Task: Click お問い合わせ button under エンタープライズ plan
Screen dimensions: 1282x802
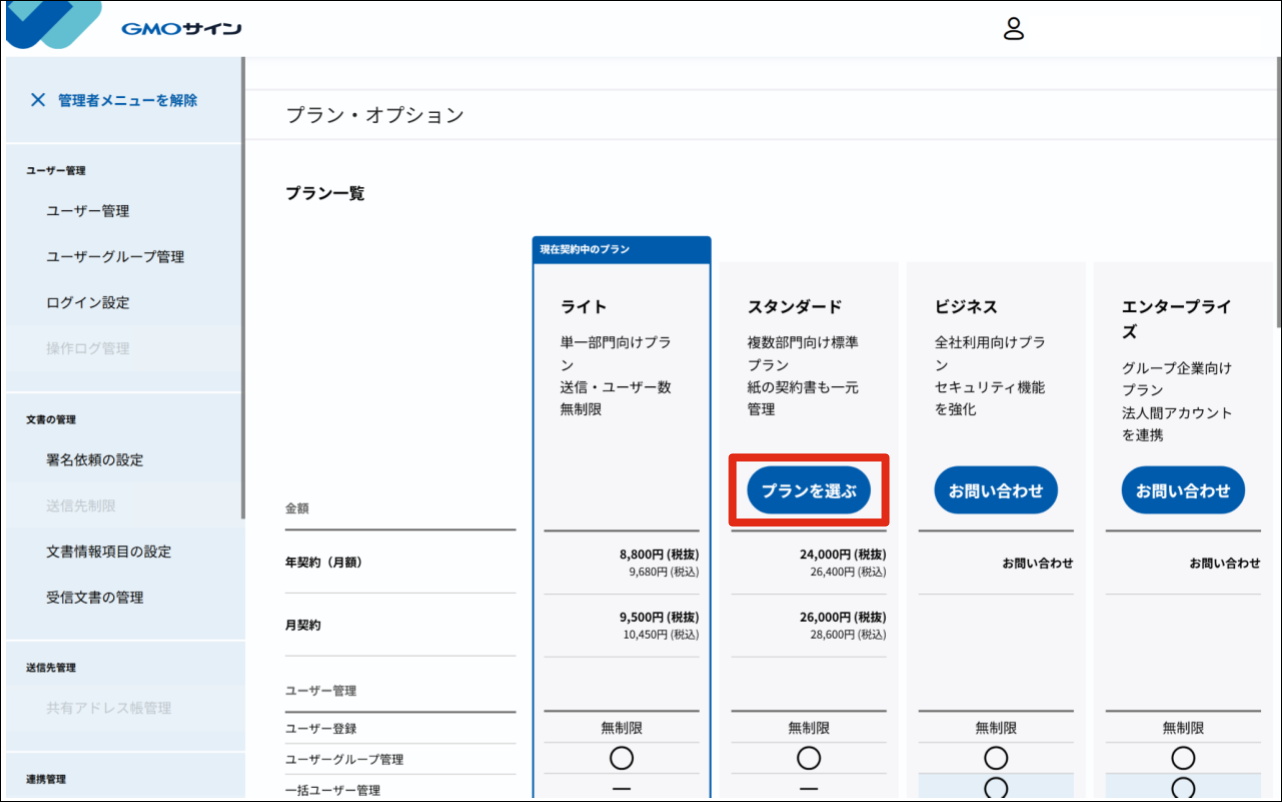Action: pyautogui.click(x=1182, y=491)
